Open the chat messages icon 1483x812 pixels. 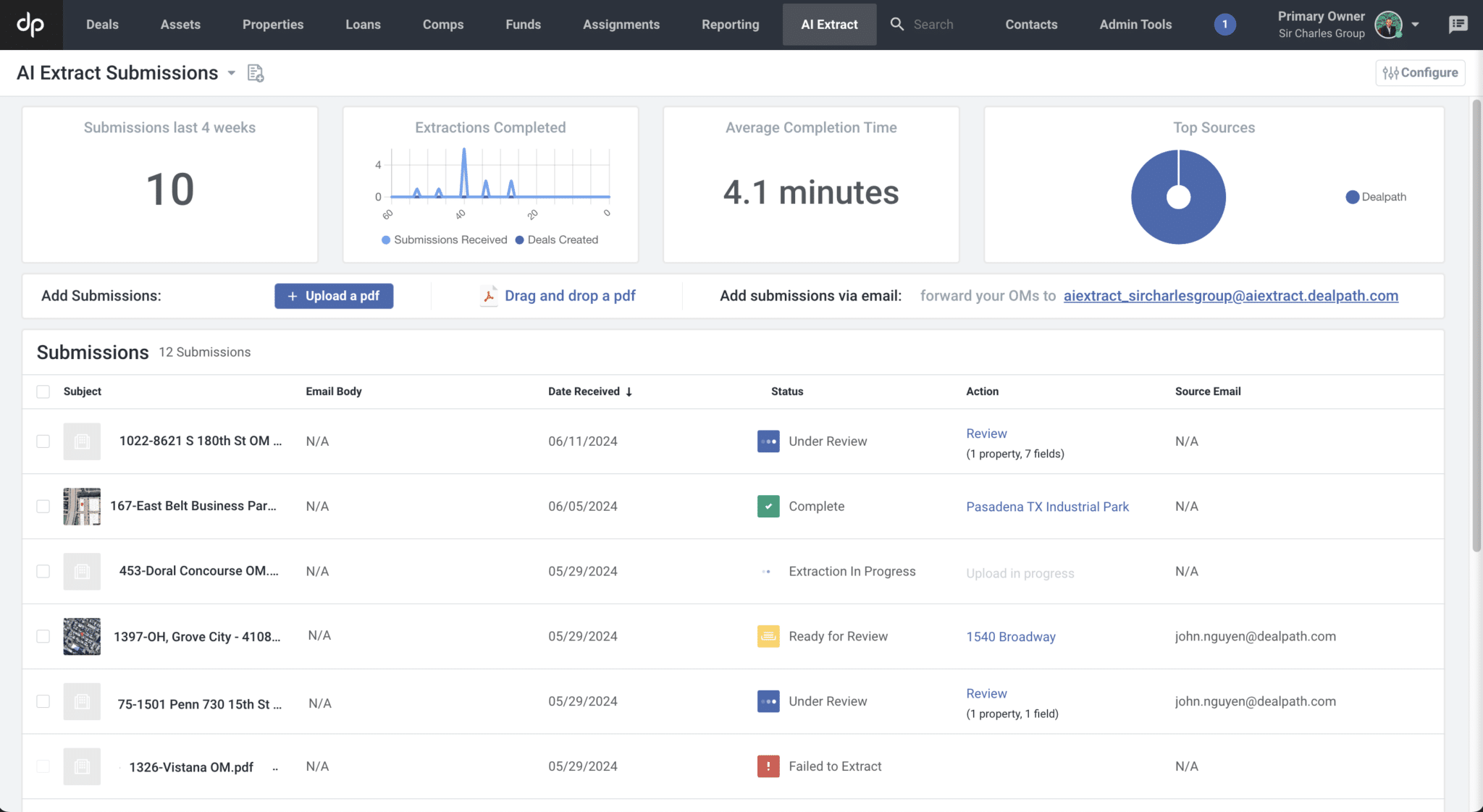click(1458, 25)
